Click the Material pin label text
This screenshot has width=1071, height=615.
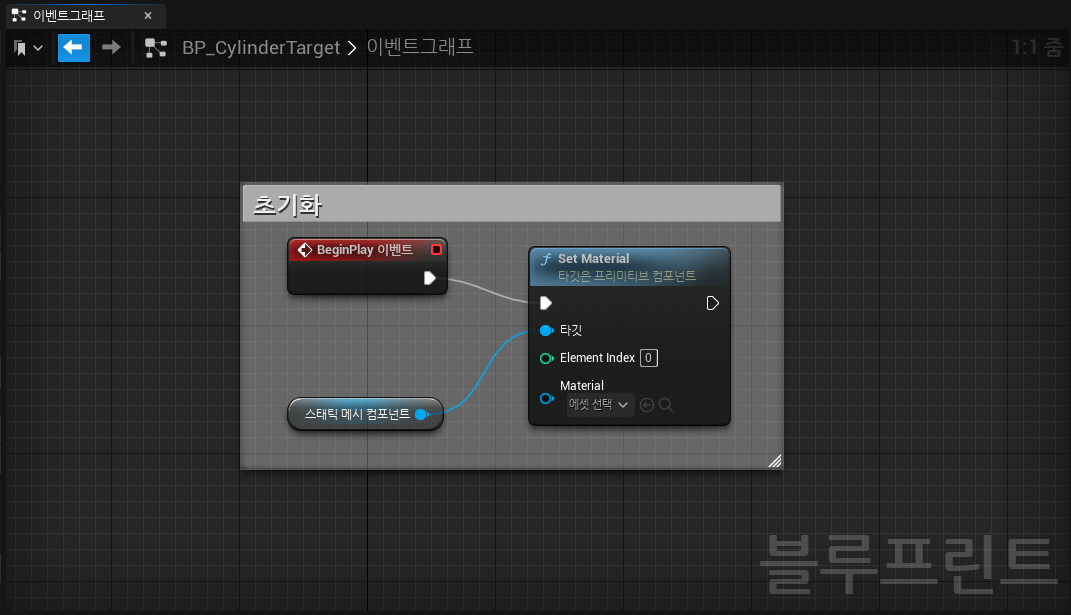[582, 385]
